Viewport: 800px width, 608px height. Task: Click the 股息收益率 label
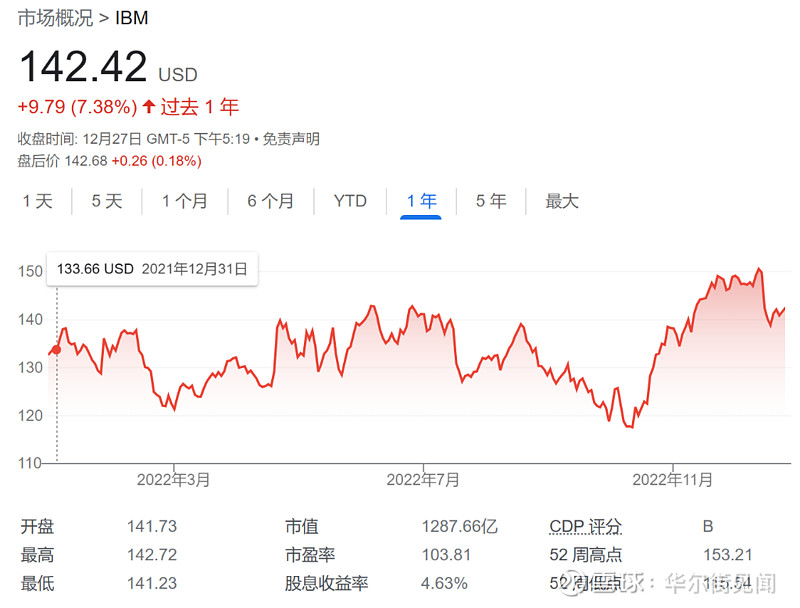coord(327,583)
